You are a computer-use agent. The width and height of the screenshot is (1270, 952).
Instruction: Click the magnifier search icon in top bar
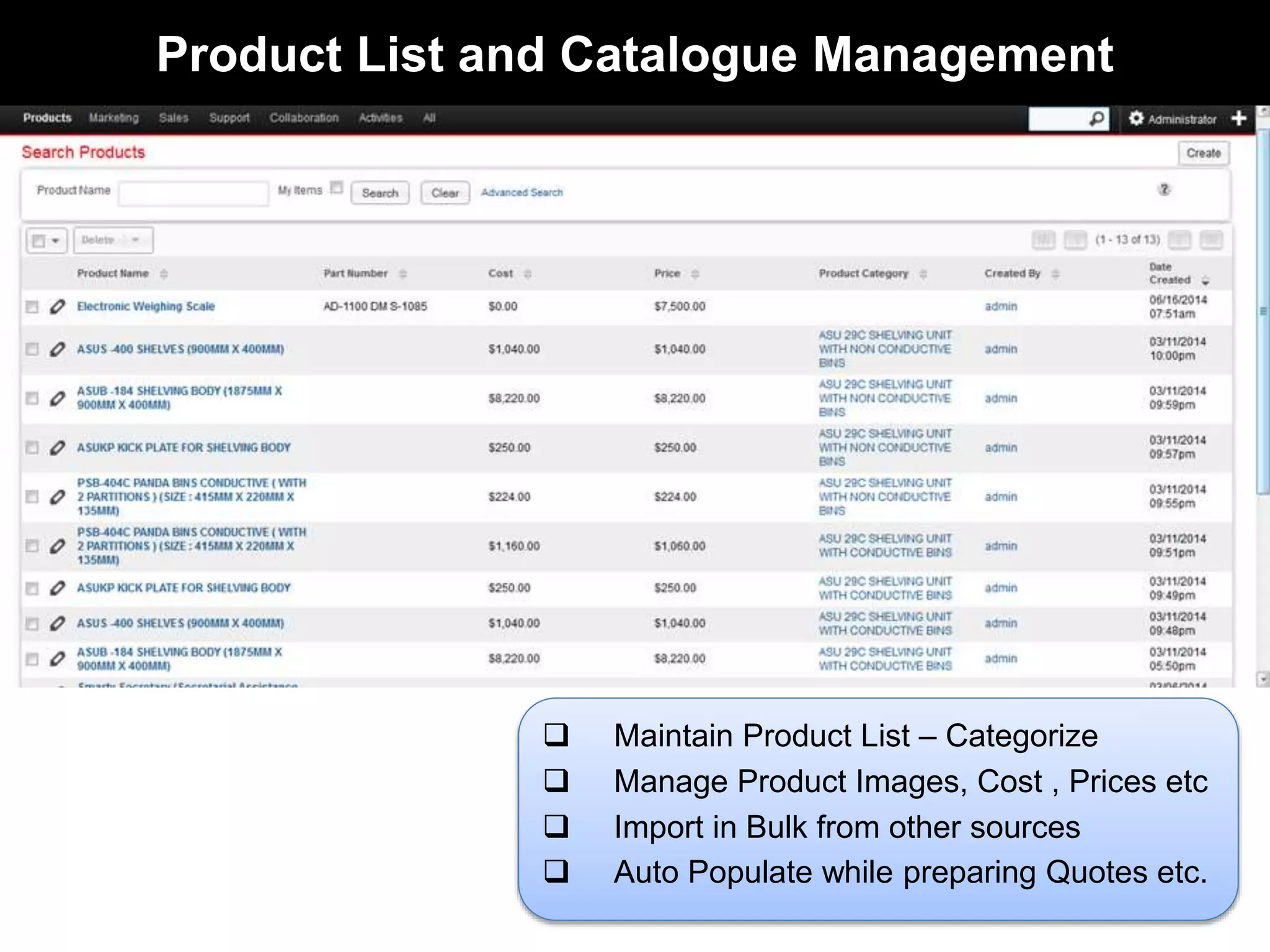(x=1097, y=118)
